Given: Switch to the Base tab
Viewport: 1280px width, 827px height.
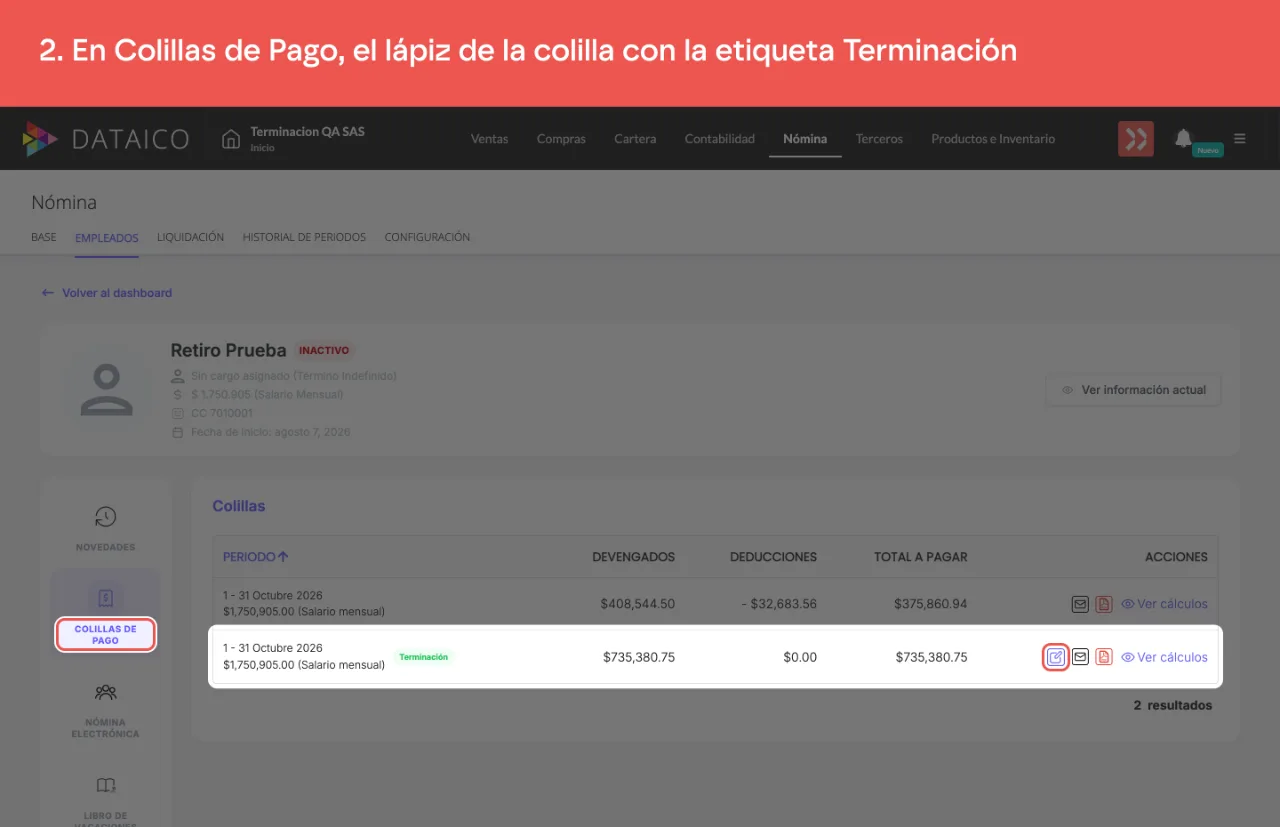Looking at the screenshot, I should point(44,237).
